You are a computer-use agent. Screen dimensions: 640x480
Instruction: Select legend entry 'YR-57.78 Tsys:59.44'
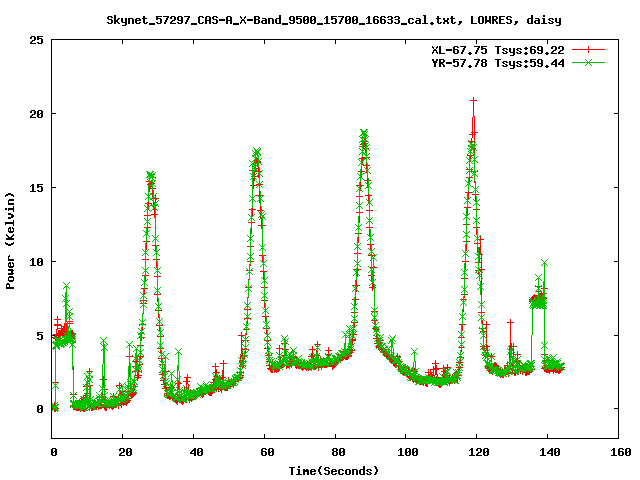click(x=498, y=63)
